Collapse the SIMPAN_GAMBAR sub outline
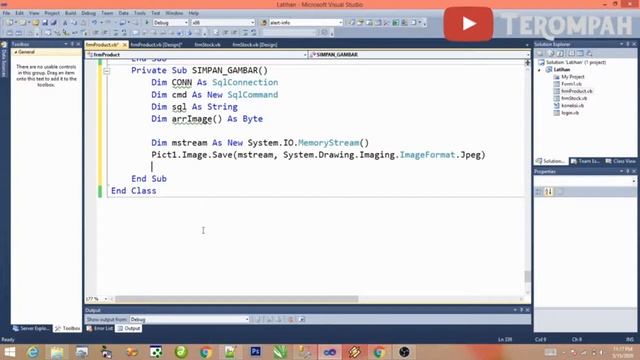The height and width of the screenshot is (360, 640). pyautogui.click(x=107, y=71)
